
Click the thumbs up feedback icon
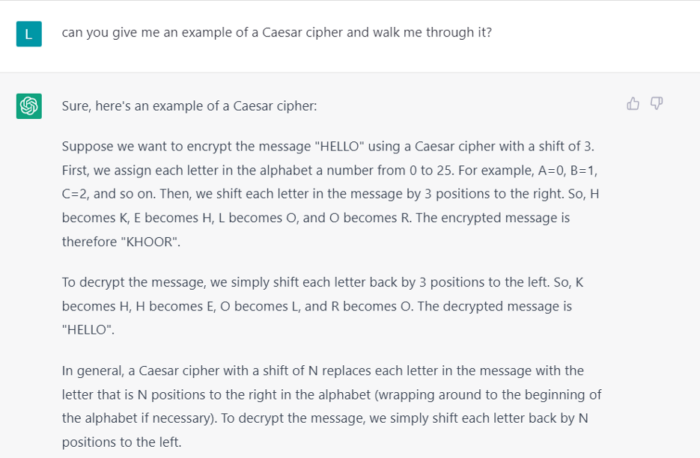pos(633,103)
